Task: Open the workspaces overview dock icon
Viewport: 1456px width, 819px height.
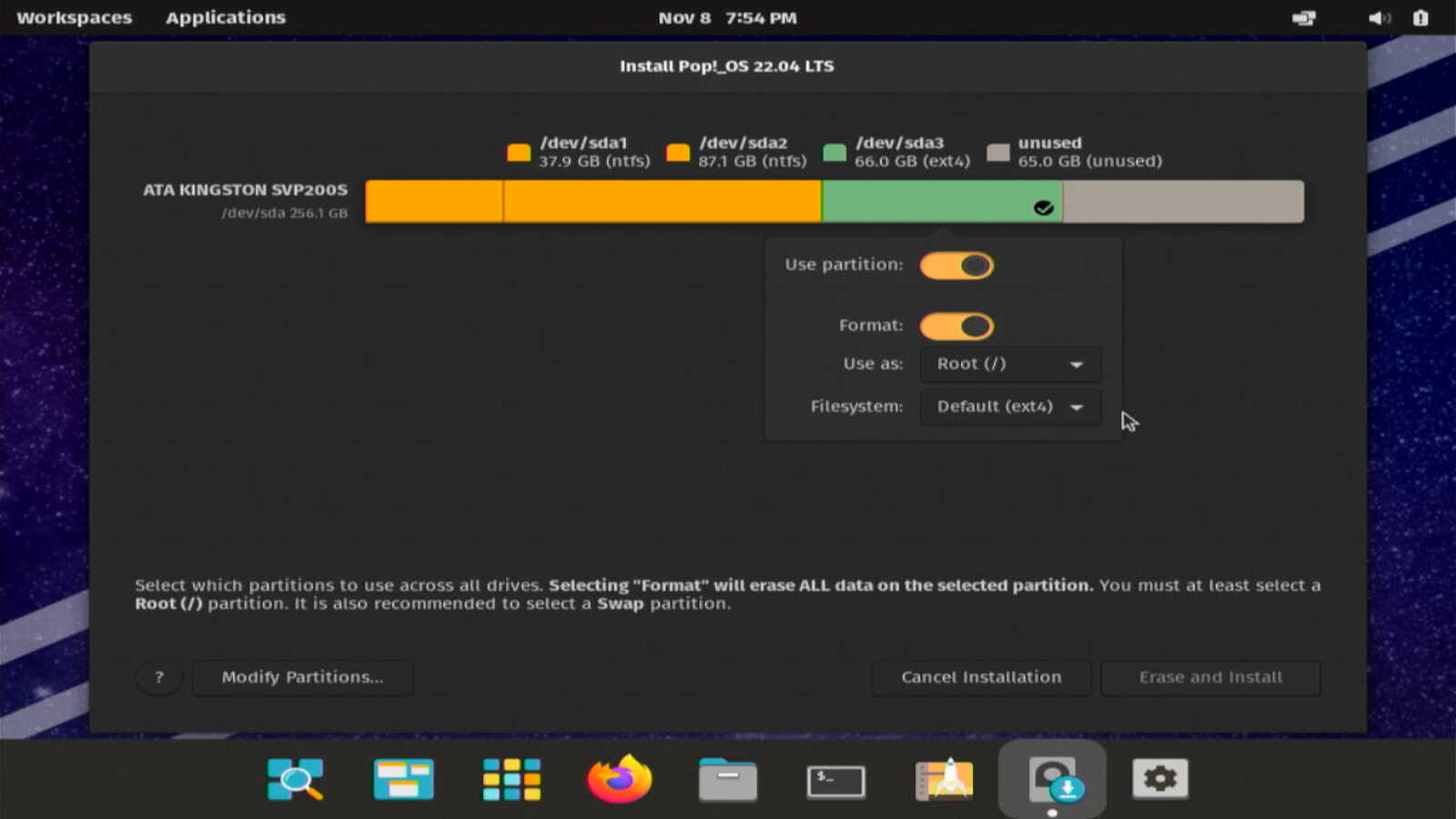Action: (x=403, y=780)
